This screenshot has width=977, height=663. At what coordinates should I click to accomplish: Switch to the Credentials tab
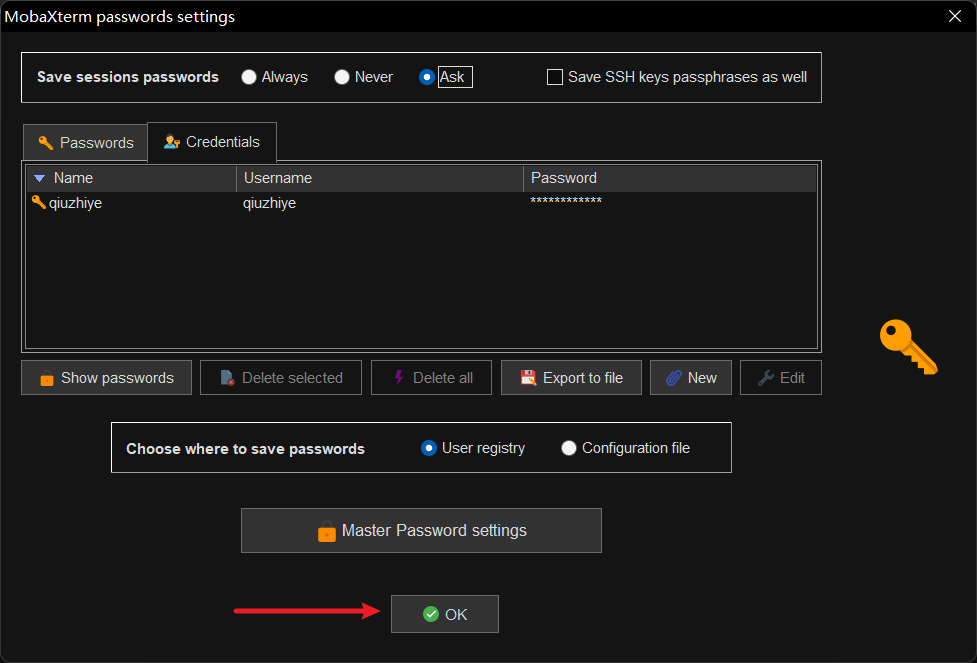tap(212, 142)
